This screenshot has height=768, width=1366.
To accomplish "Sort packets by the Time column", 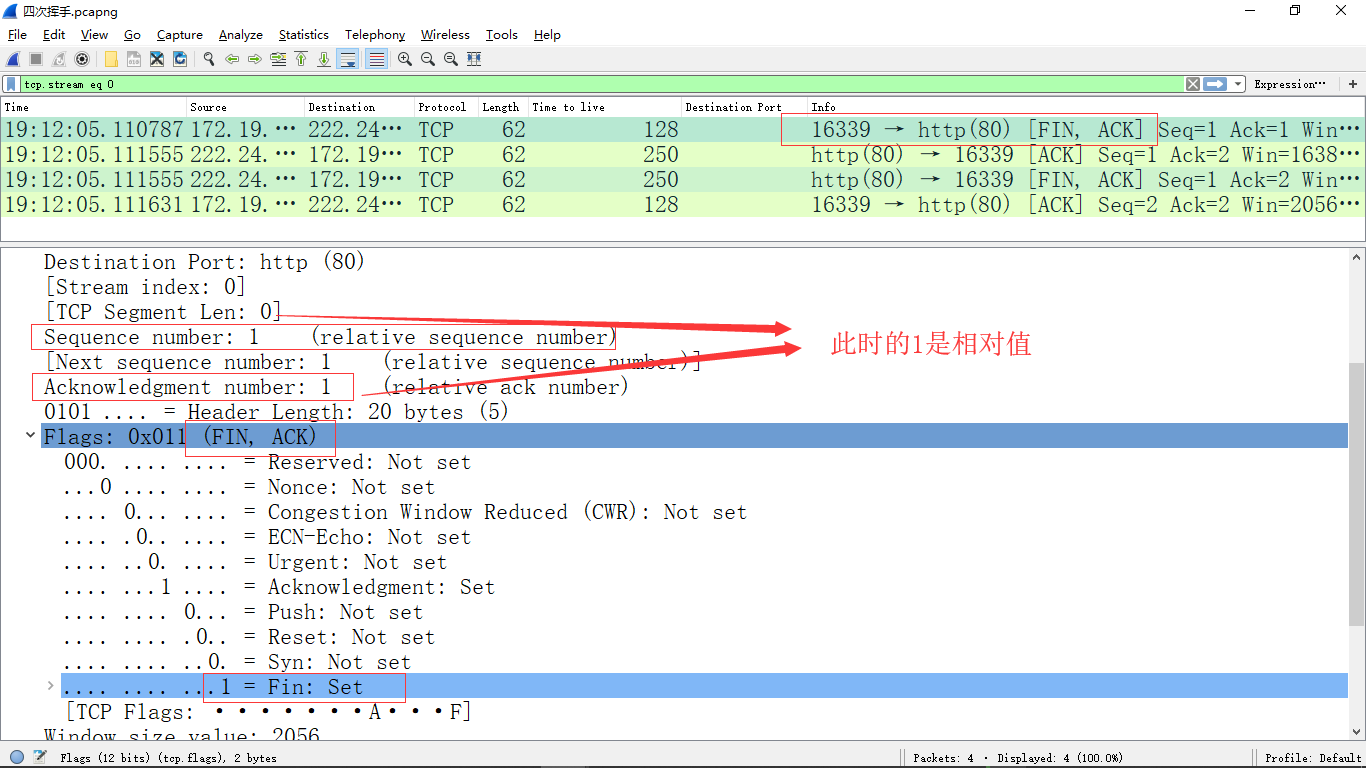I will click(94, 107).
